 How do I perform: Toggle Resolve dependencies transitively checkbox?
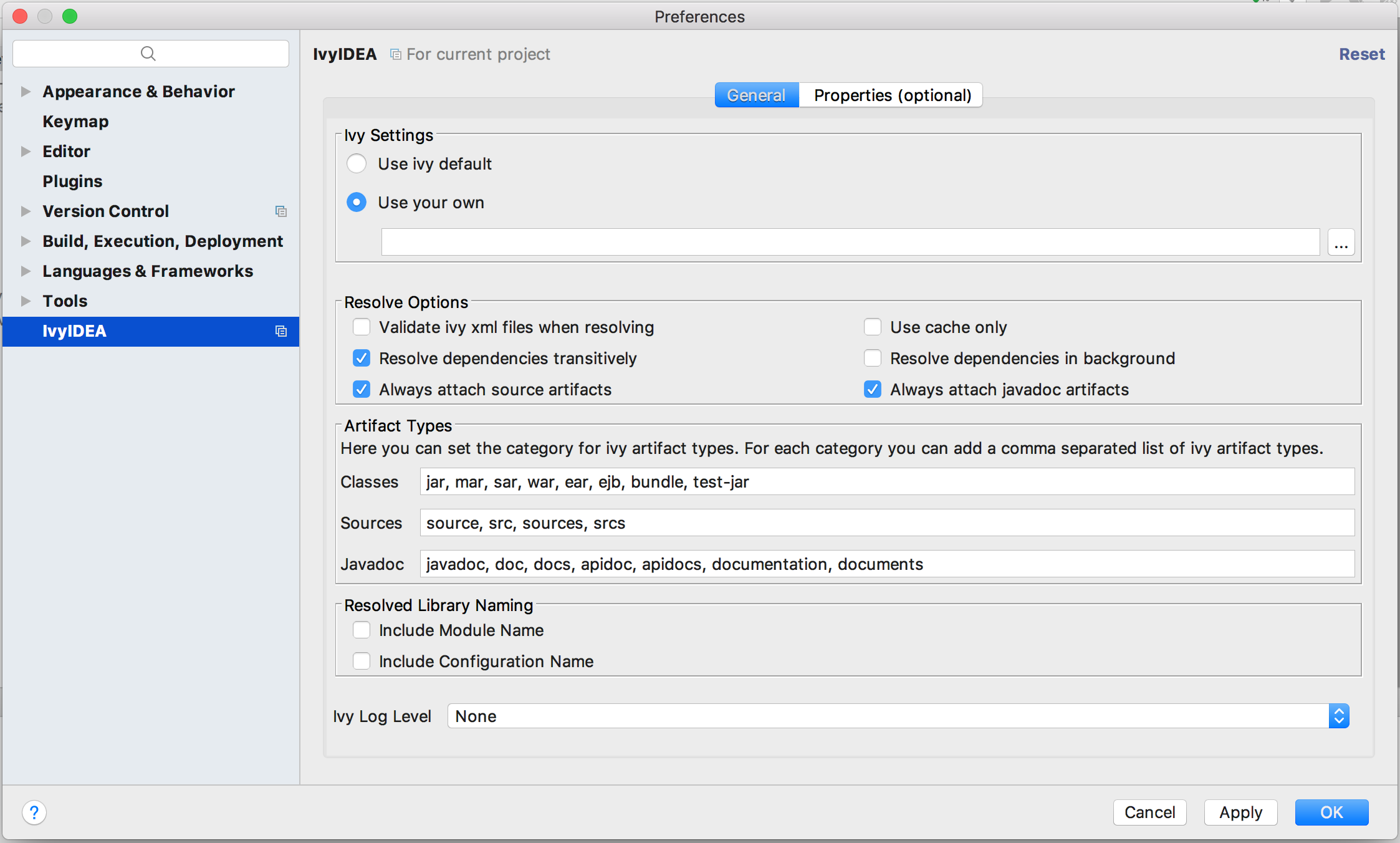[x=362, y=358]
